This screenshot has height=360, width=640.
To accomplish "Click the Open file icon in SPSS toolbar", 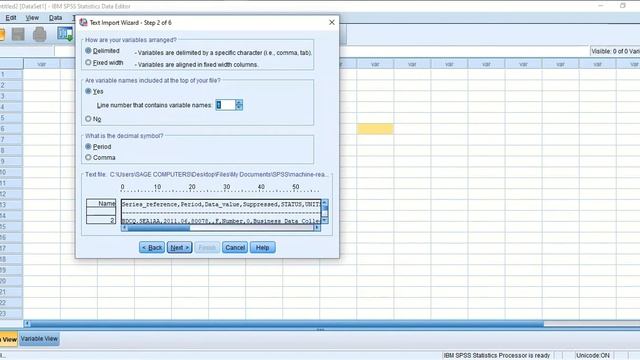I will tap(2, 34).
